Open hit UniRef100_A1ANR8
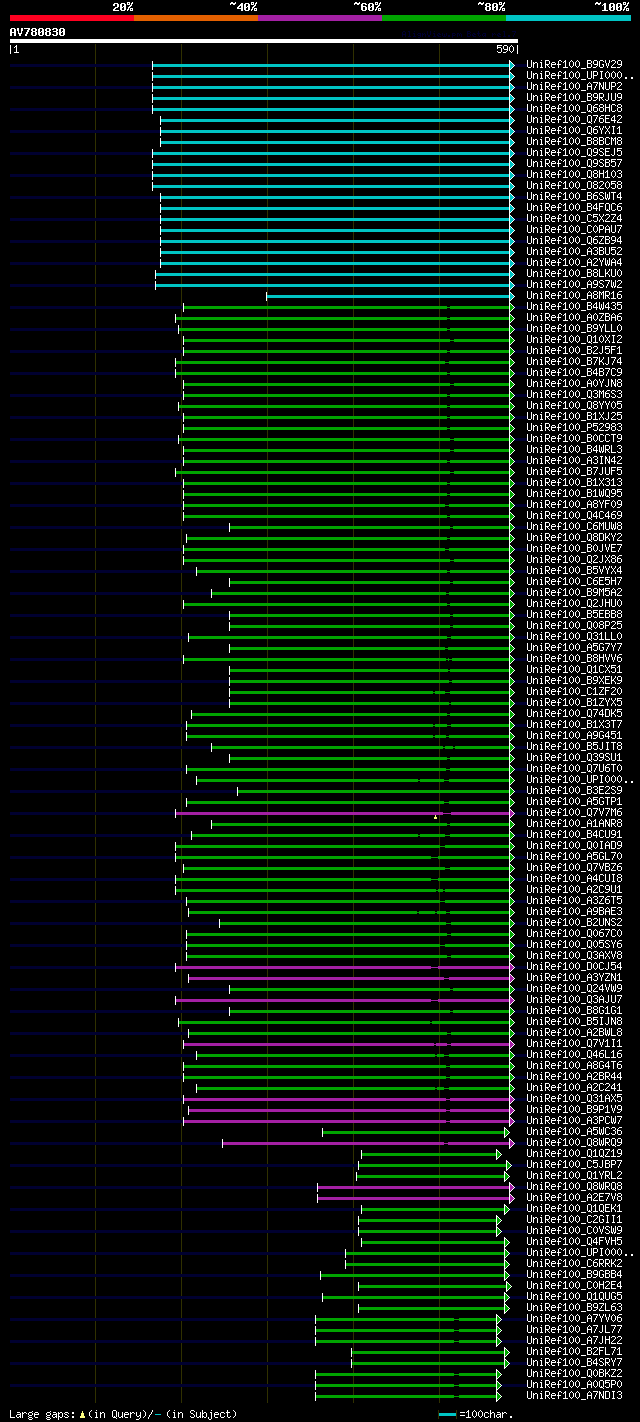Viewport: 640px width, 1422px height. point(575,823)
